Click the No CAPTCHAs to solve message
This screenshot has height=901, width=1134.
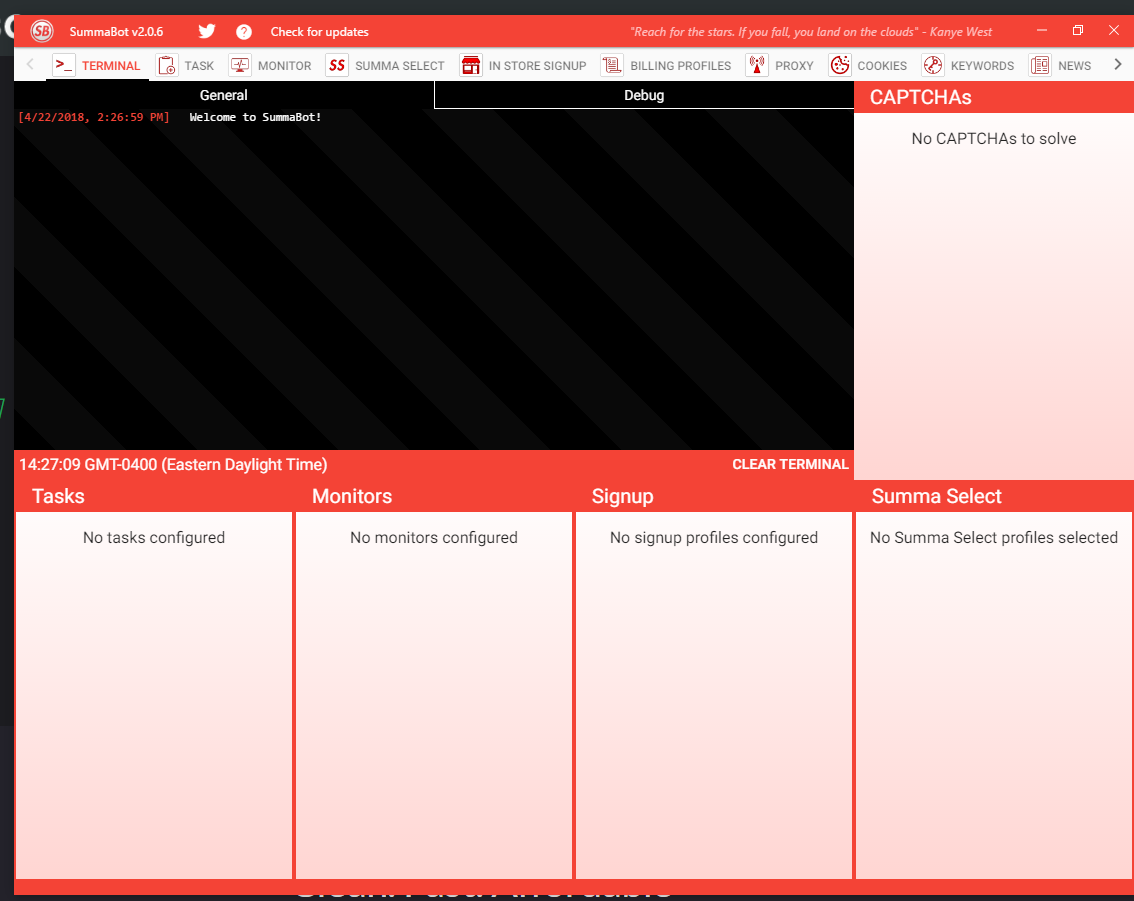coord(994,139)
